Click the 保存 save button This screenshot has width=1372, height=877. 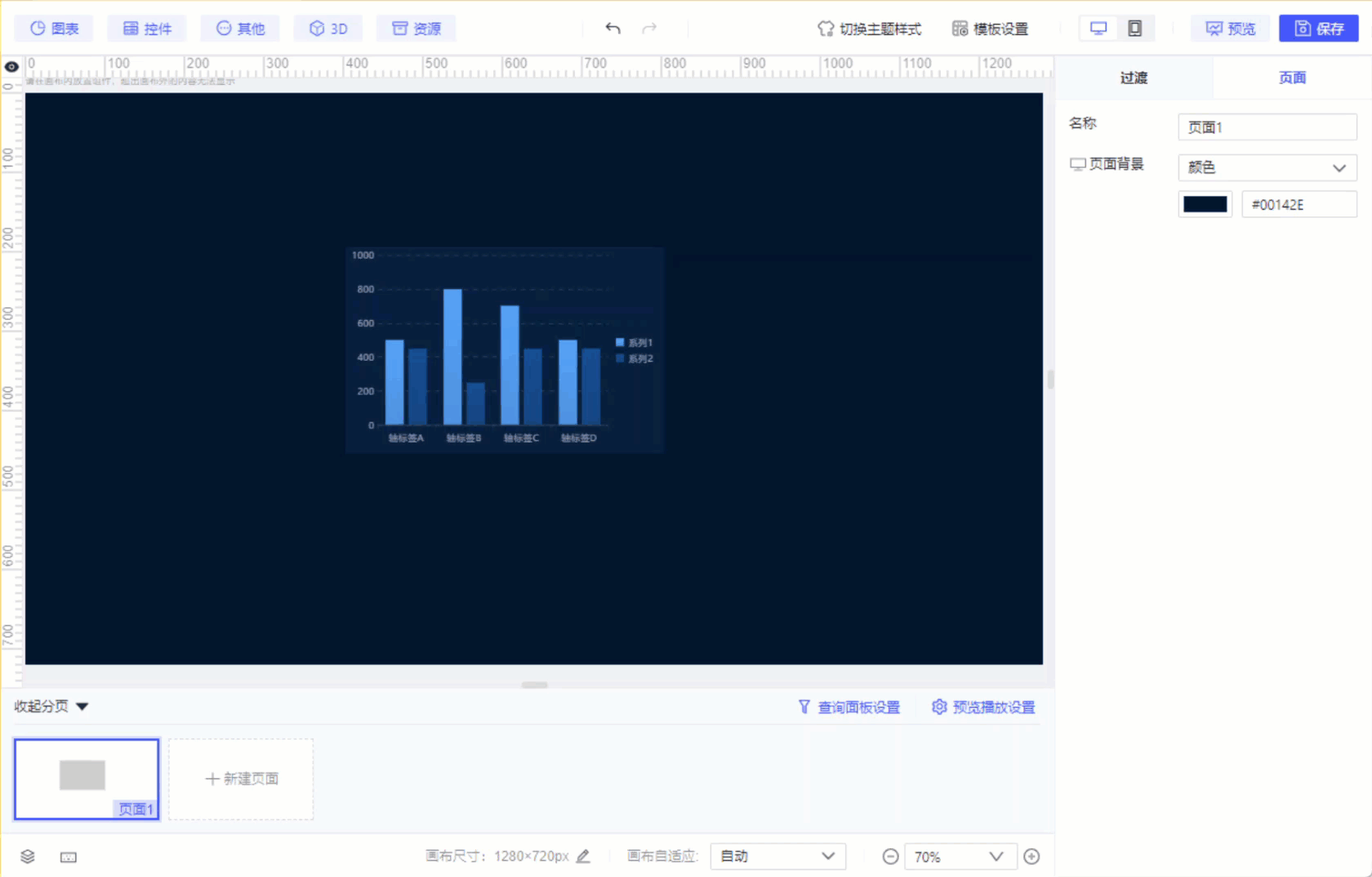[1319, 29]
